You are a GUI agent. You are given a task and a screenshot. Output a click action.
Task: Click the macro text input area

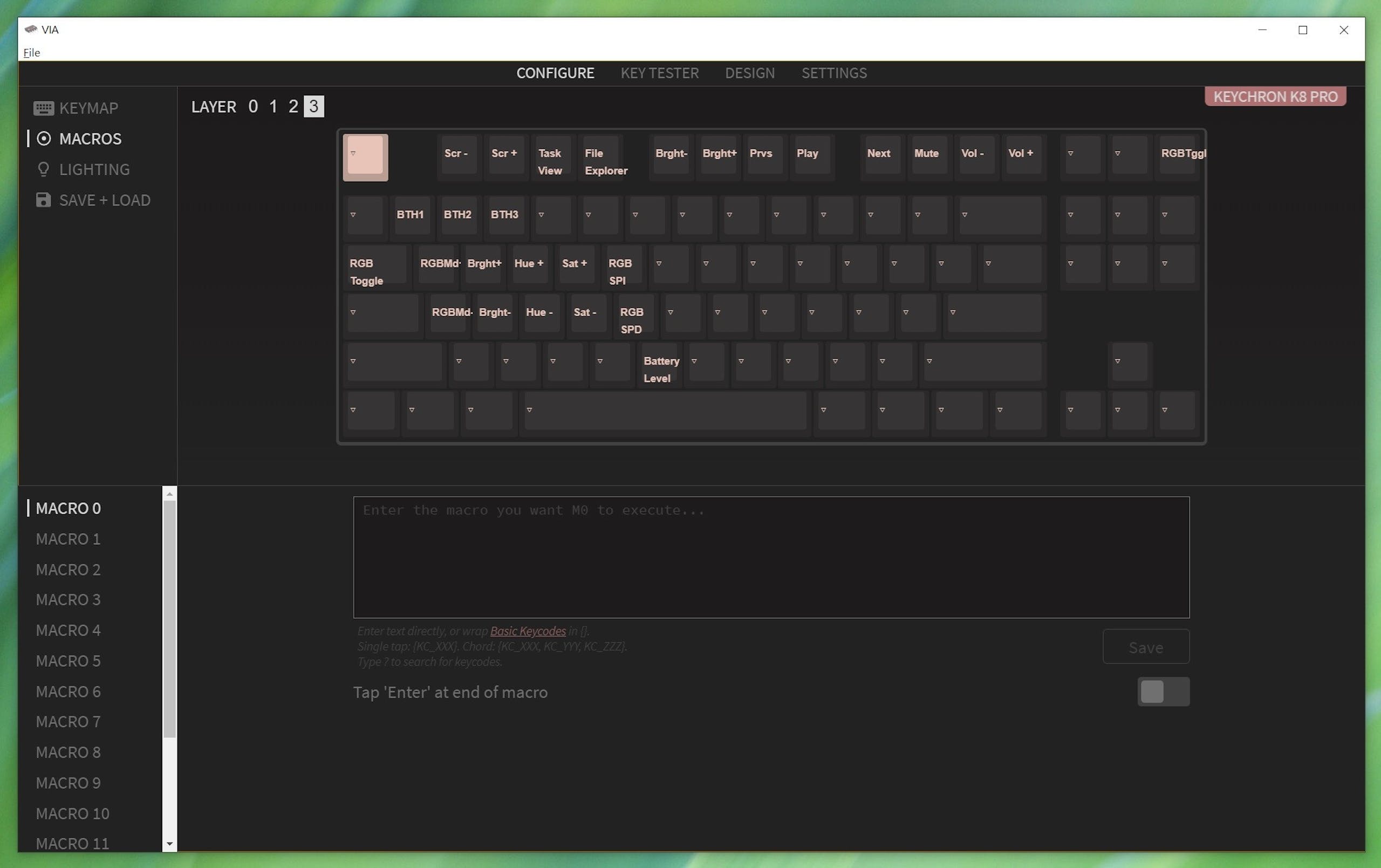[x=771, y=557]
